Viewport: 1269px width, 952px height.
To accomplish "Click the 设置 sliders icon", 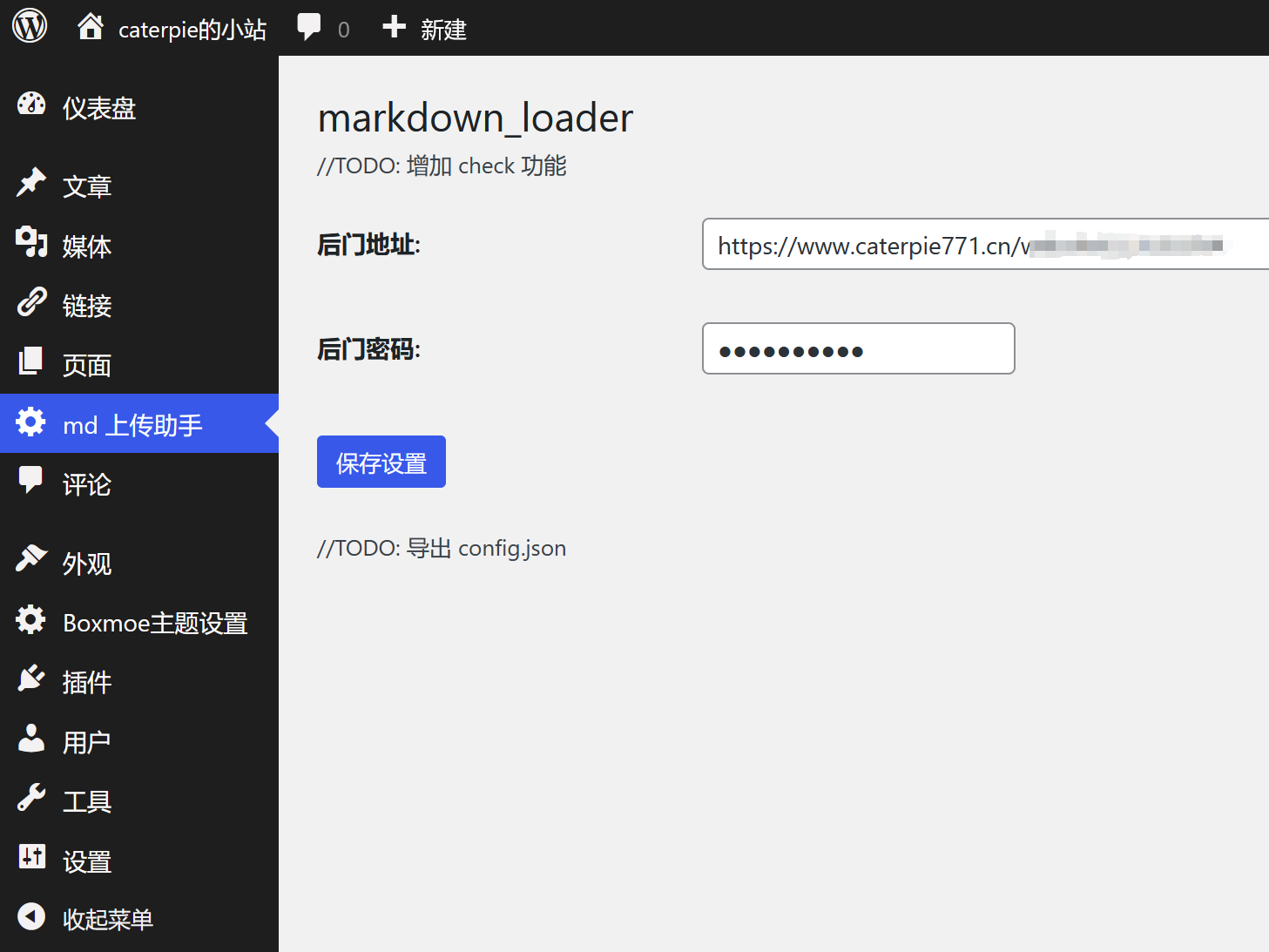I will click(x=31, y=857).
